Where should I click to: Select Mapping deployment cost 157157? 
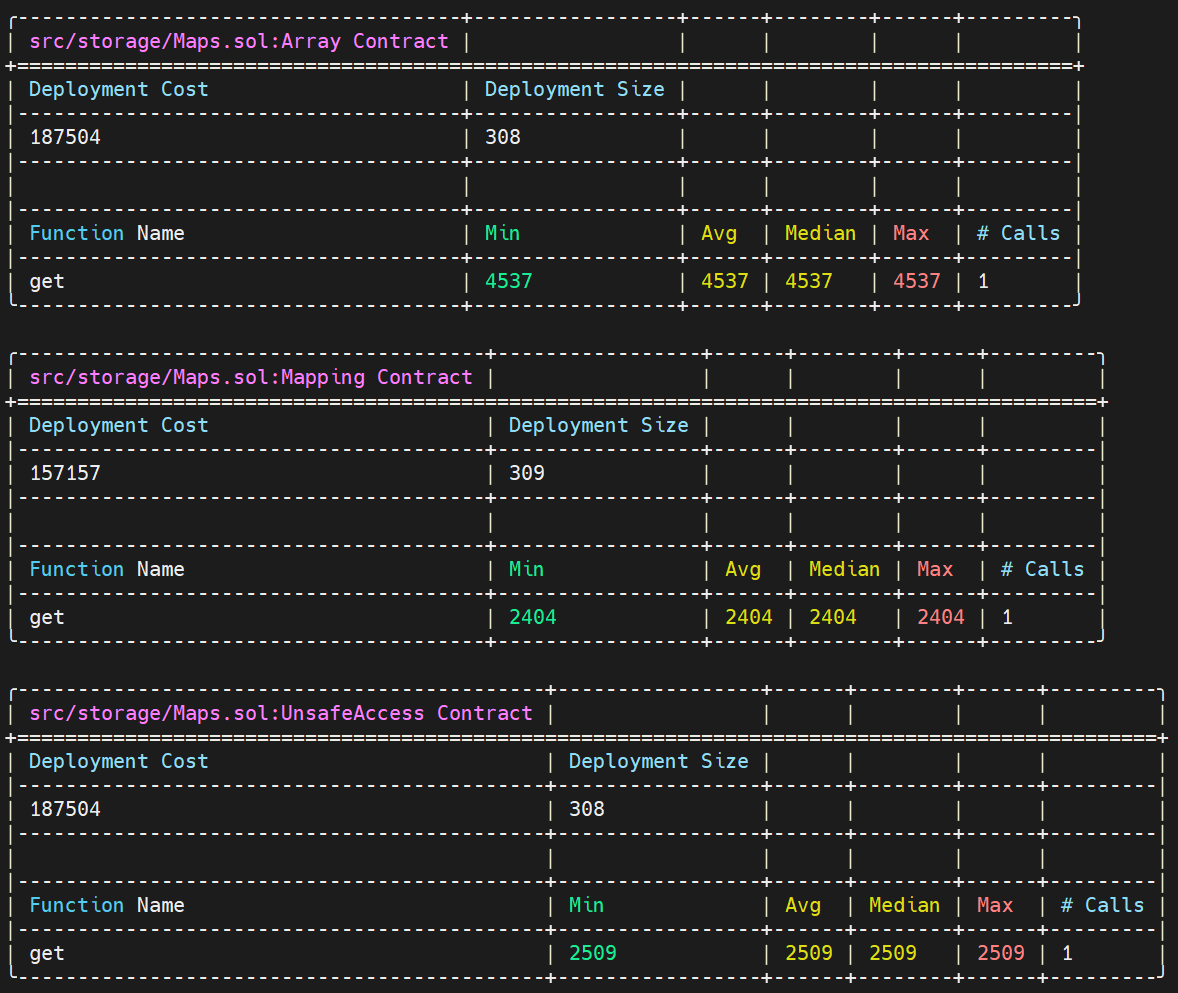(65, 473)
